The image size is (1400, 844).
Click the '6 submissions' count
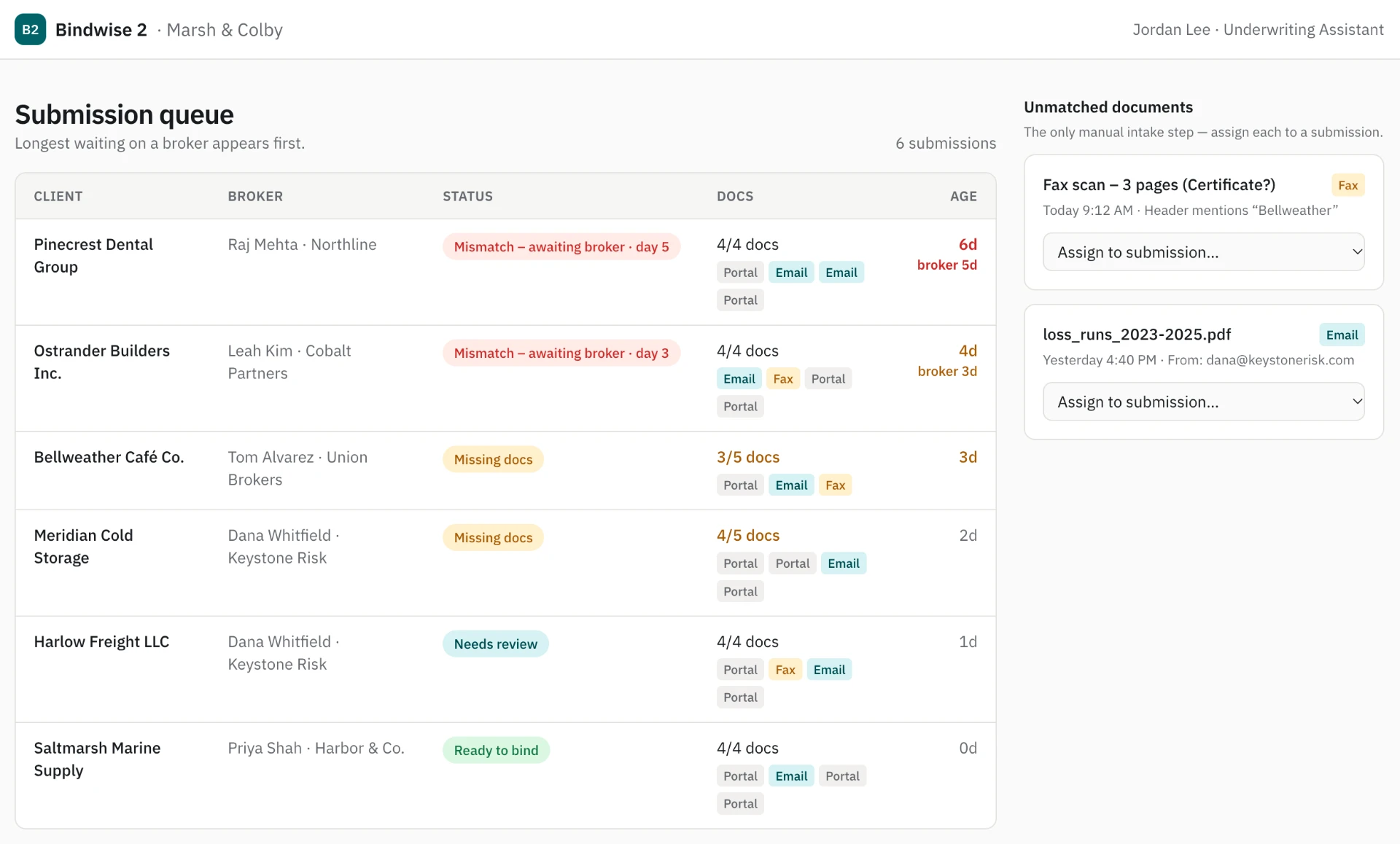click(x=946, y=144)
